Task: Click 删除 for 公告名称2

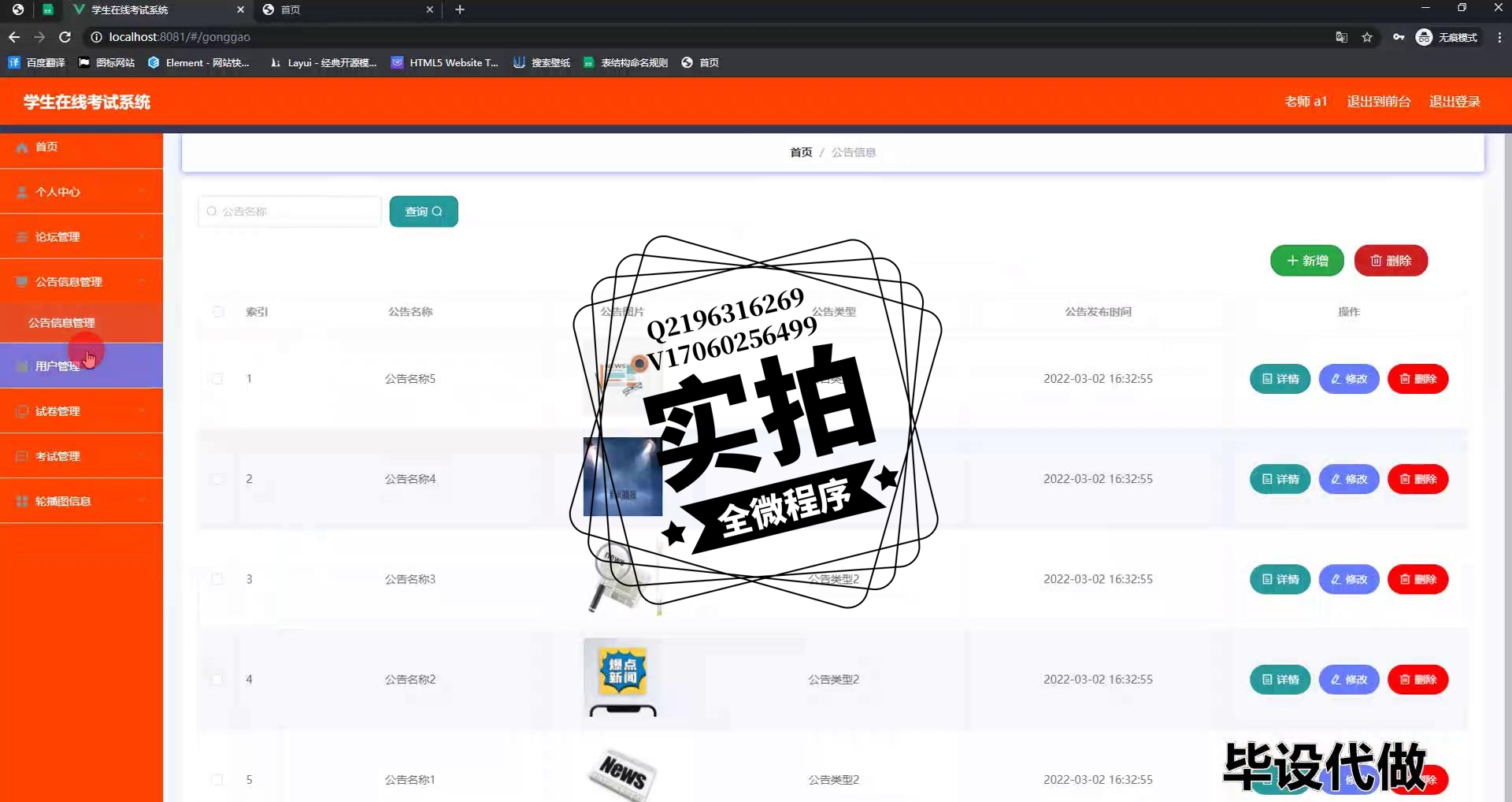Action: (1417, 679)
